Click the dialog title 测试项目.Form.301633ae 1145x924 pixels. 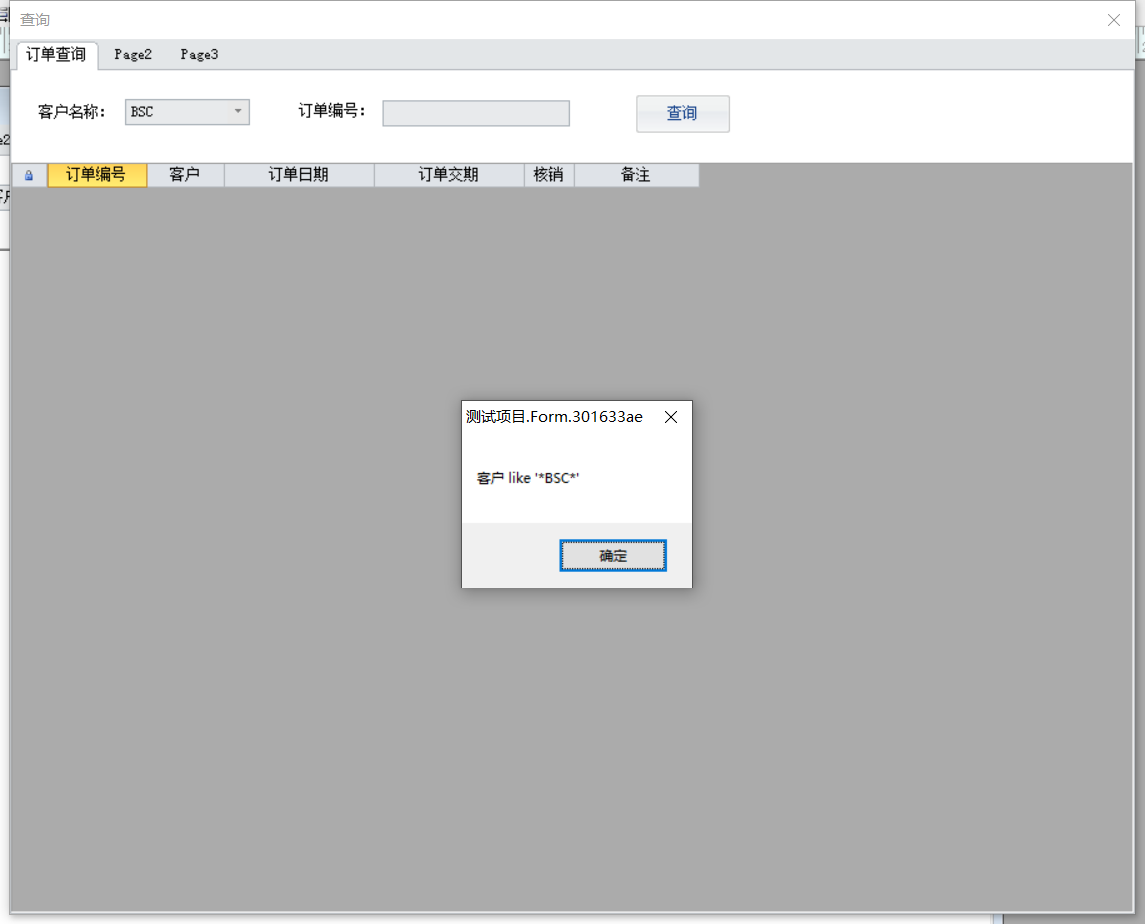(x=554, y=417)
